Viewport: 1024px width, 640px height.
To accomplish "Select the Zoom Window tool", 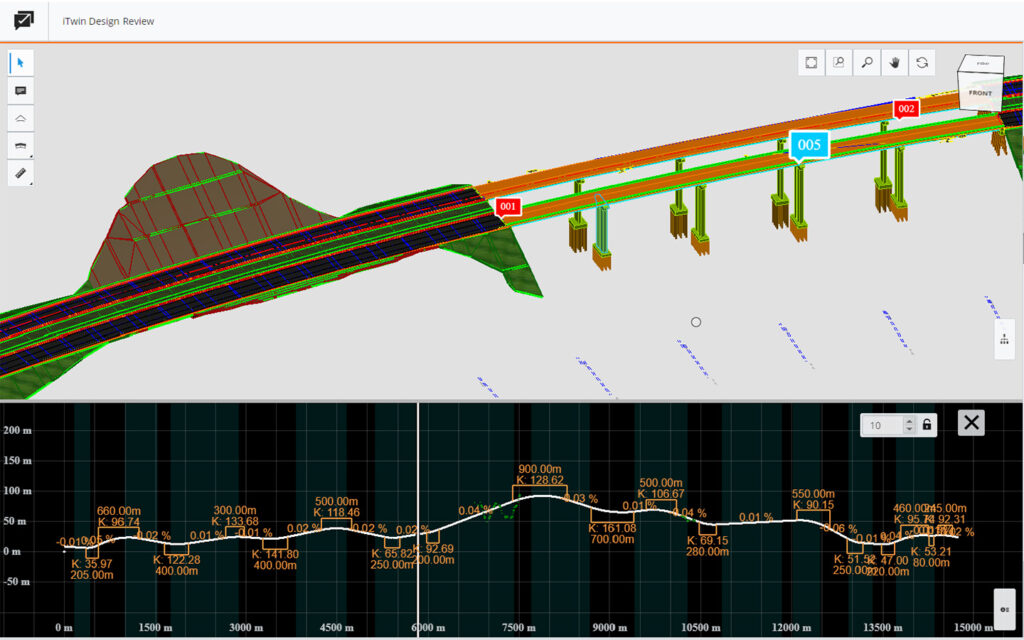I will point(838,61).
